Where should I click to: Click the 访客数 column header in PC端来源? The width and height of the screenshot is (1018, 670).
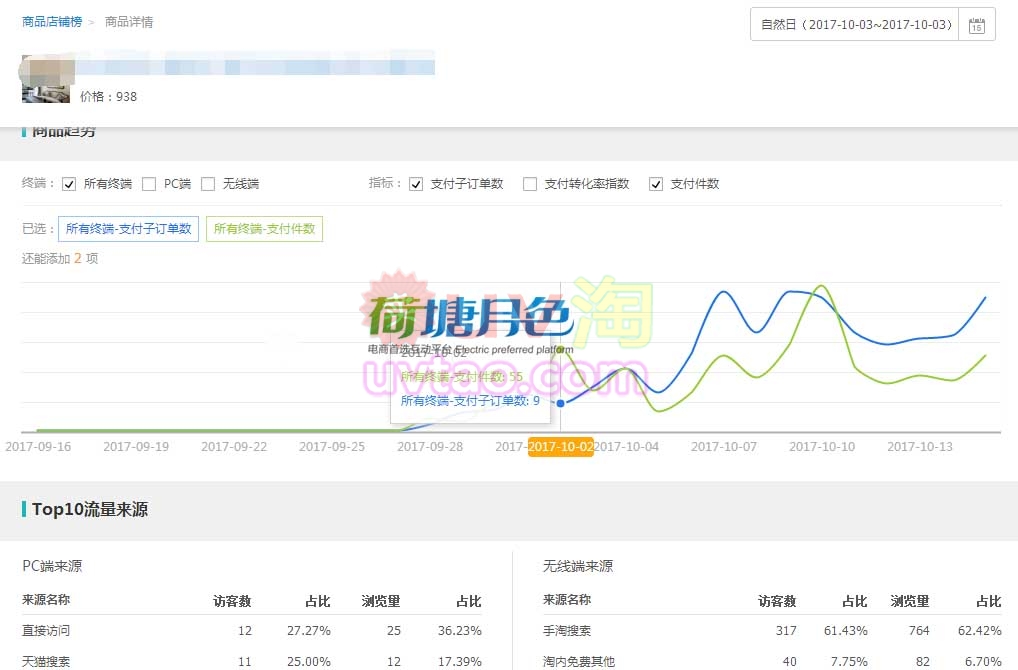(x=232, y=601)
